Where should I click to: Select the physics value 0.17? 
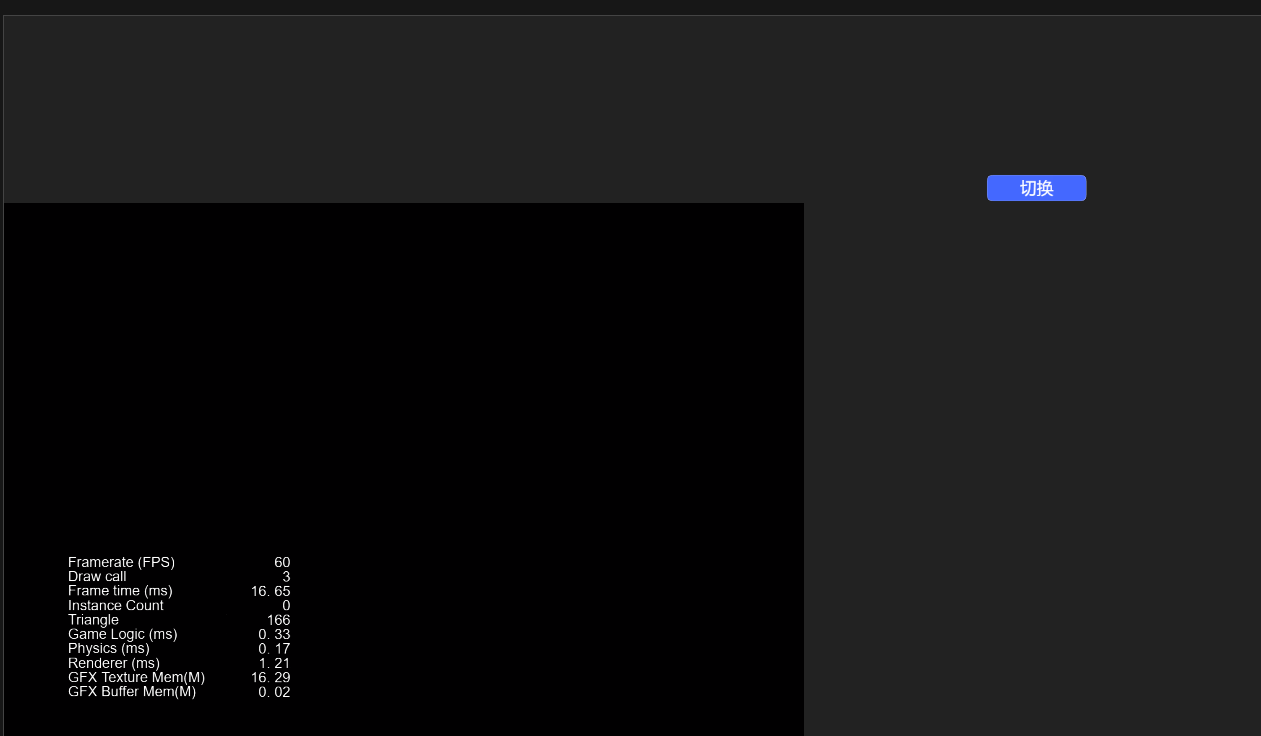click(x=275, y=648)
